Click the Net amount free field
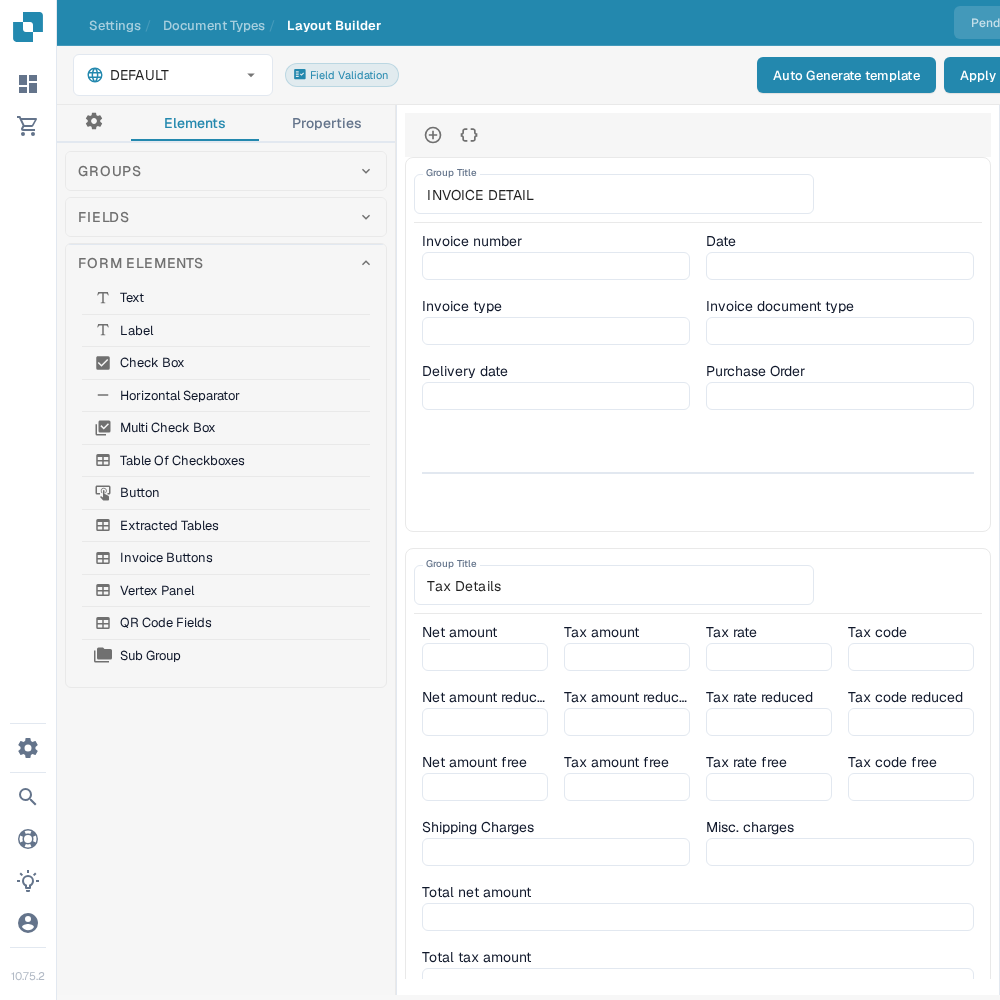 point(485,787)
